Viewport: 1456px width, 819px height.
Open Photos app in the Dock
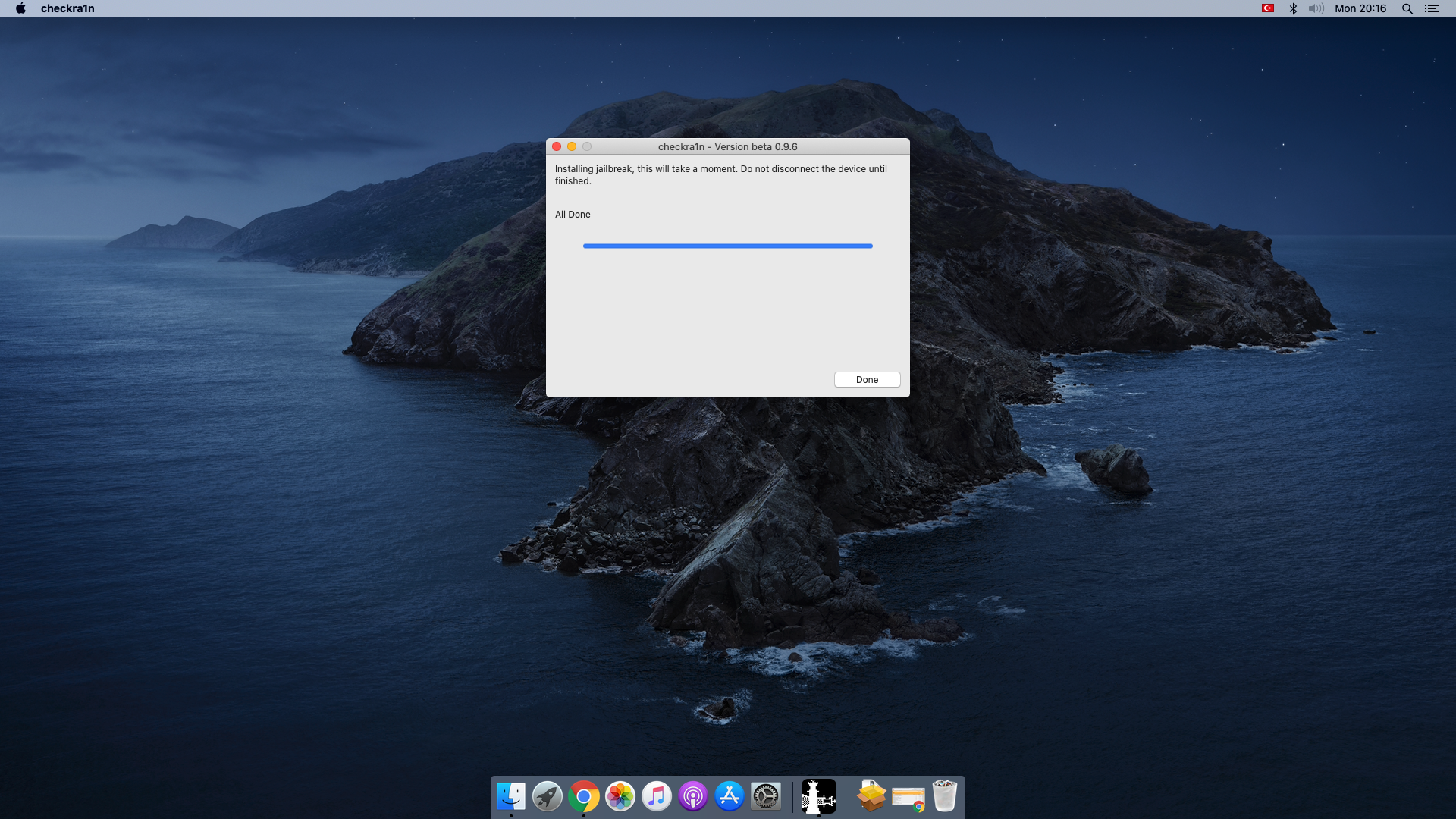click(620, 796)
